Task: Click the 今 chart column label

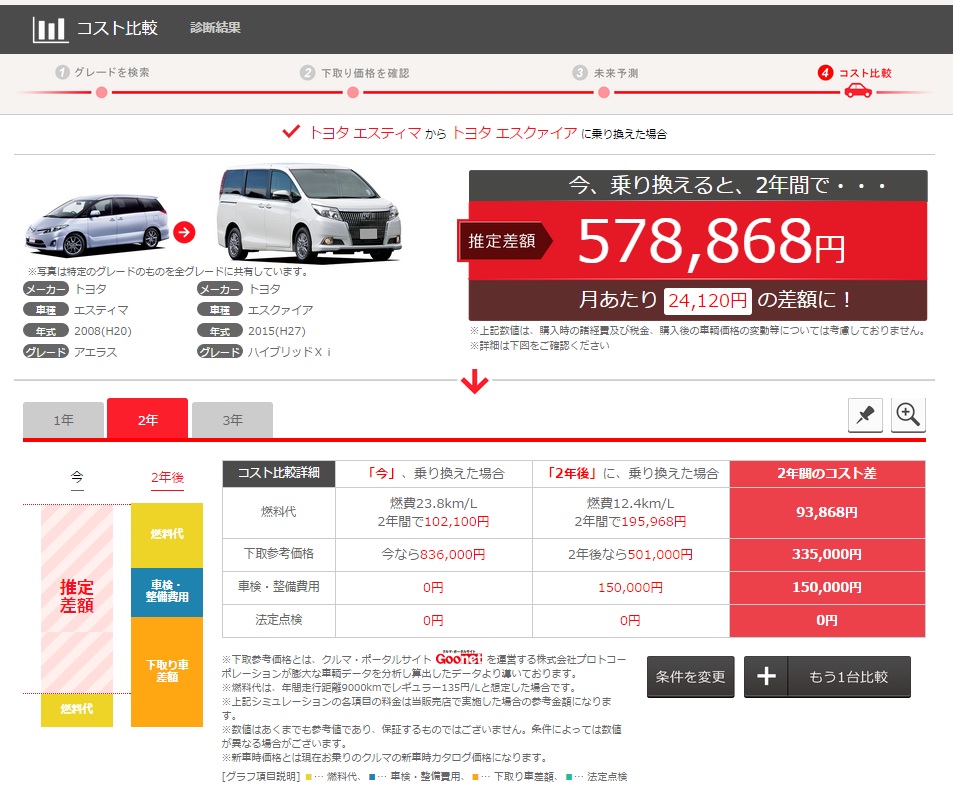Action: click(x=77, y=478)
